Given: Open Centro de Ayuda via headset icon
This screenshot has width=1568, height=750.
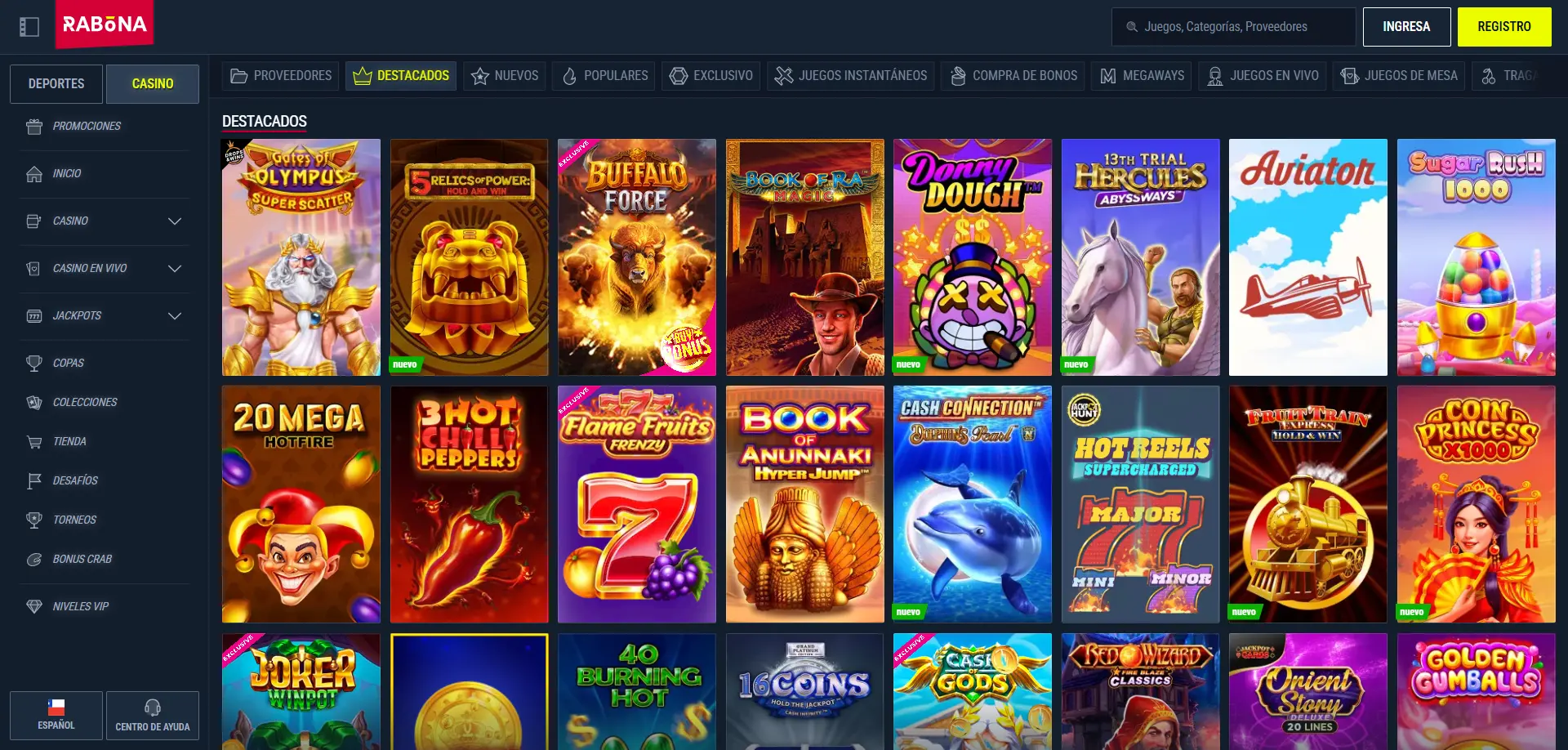Looking at the screenshot, I should coord(153,707).
